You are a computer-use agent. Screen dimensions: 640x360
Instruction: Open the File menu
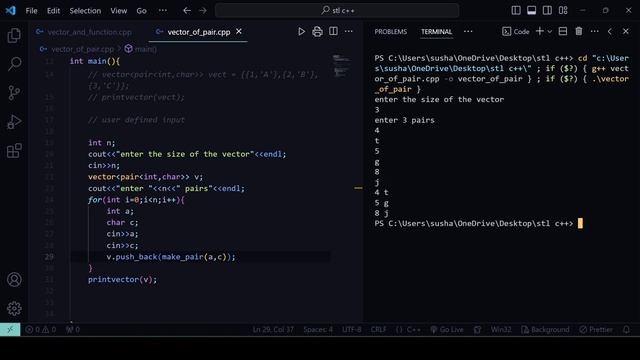pyautogui.click(x=31, y=11)
